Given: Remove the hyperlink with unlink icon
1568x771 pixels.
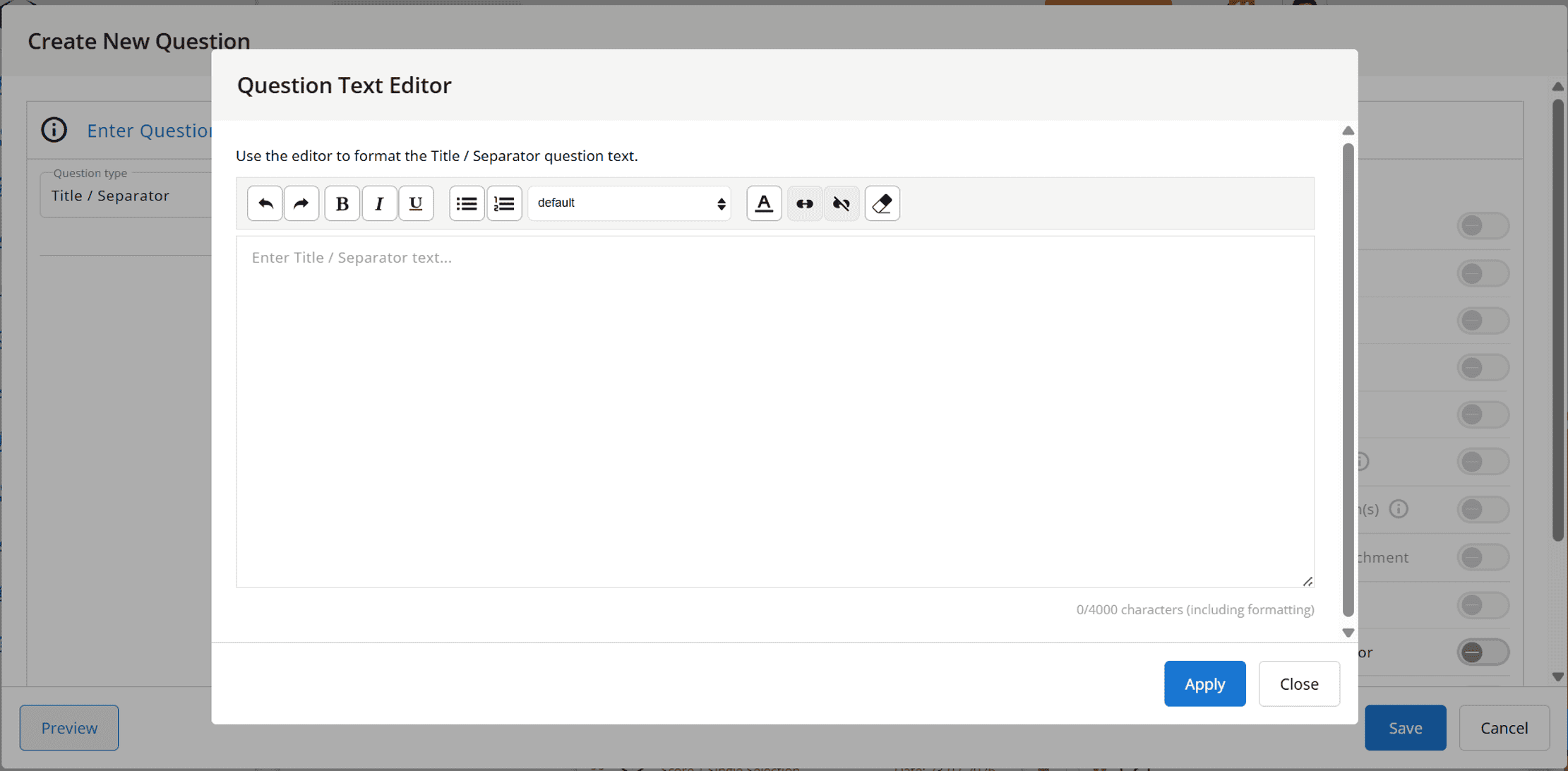Looking at the screenshot, I should 842,203.
